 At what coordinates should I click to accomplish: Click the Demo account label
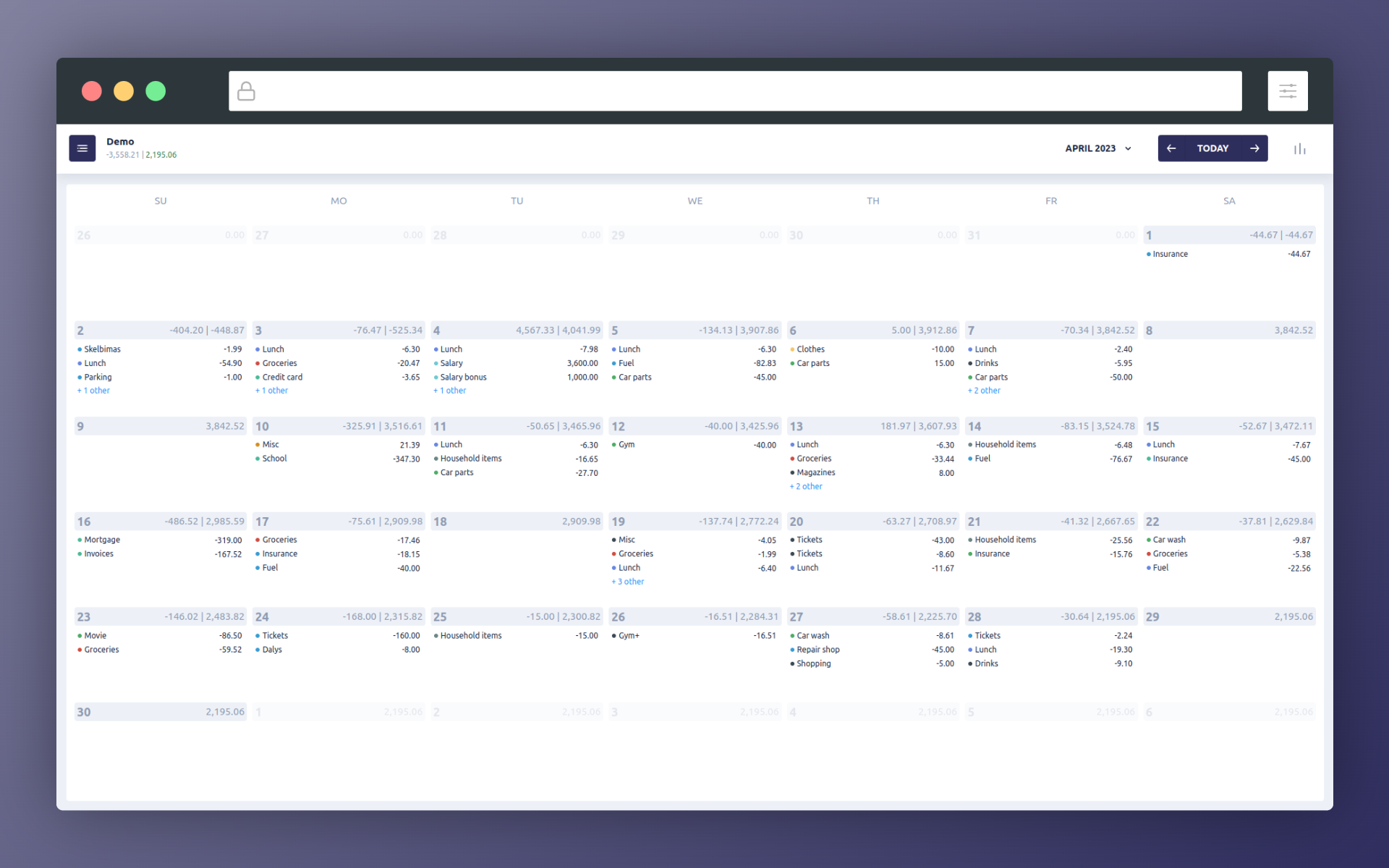point(119,141)
